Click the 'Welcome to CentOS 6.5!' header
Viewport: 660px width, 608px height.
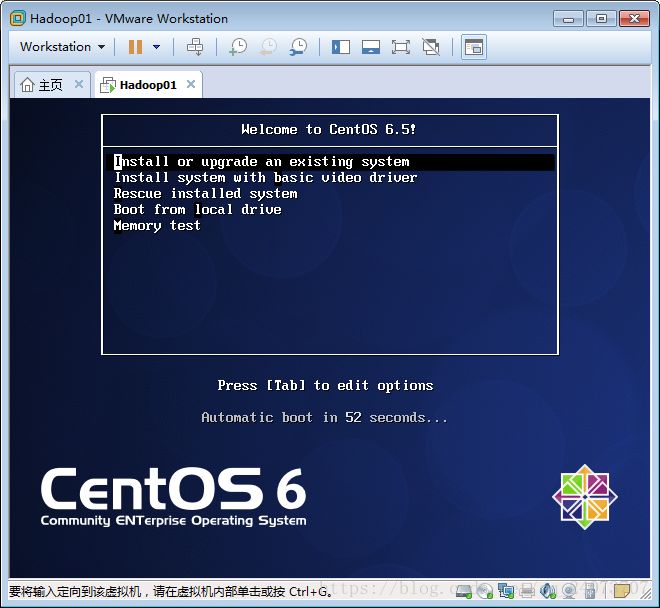(329, 129)
